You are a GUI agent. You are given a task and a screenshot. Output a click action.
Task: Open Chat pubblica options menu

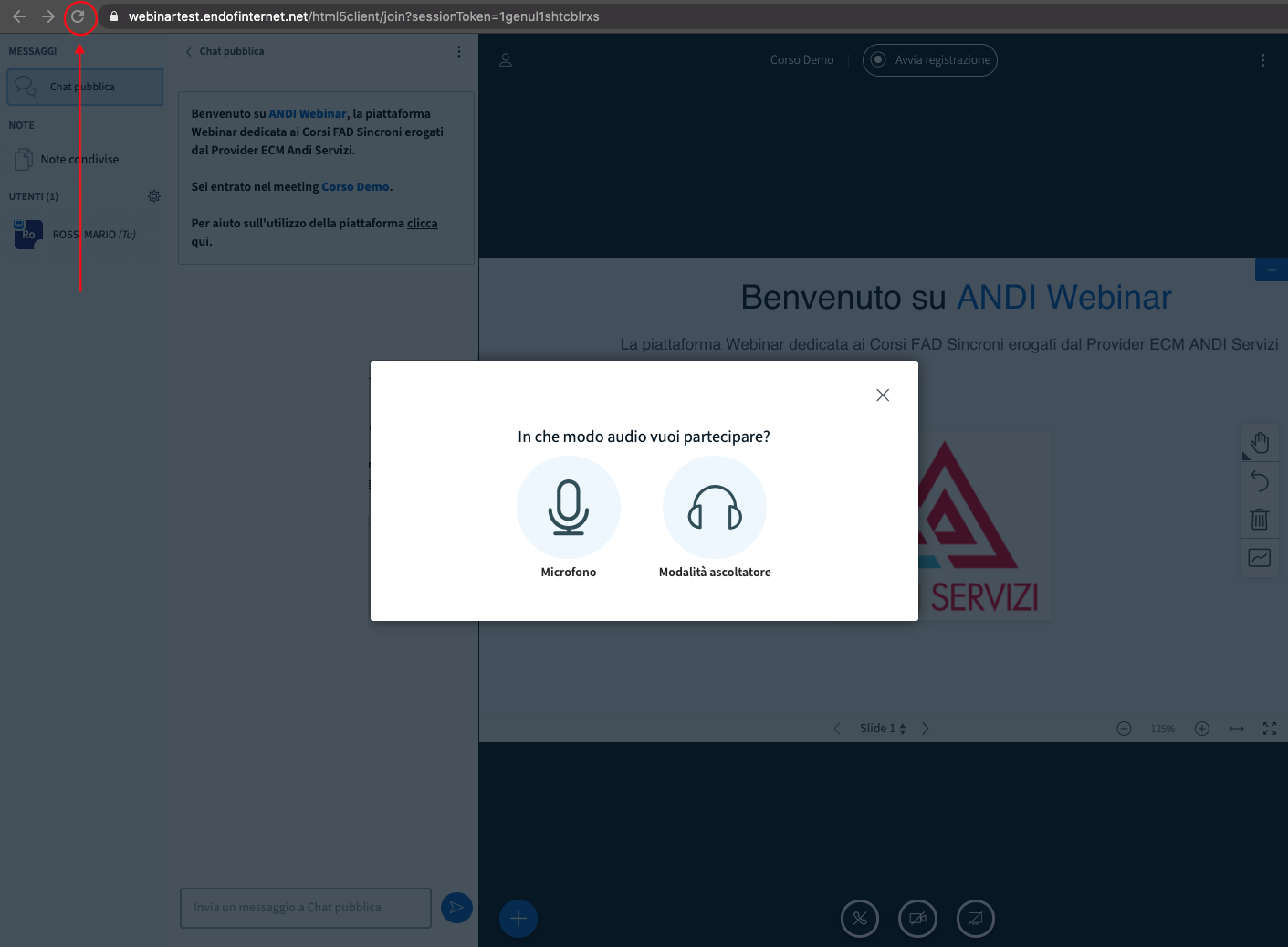pyautogui.click(x=458, y=52)
